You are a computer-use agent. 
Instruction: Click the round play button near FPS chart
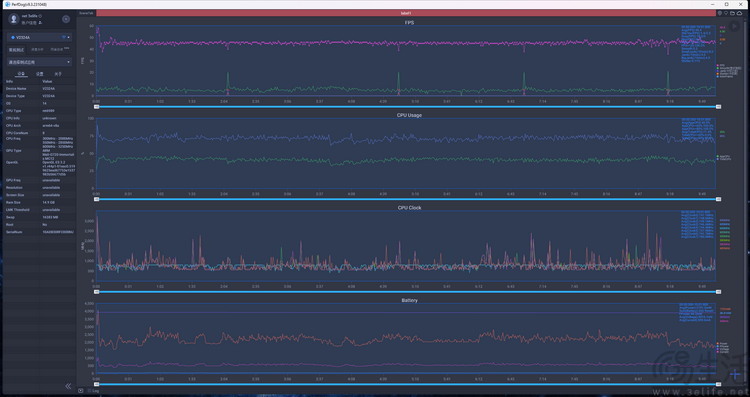pyautogui.click(x=735, y=27)
